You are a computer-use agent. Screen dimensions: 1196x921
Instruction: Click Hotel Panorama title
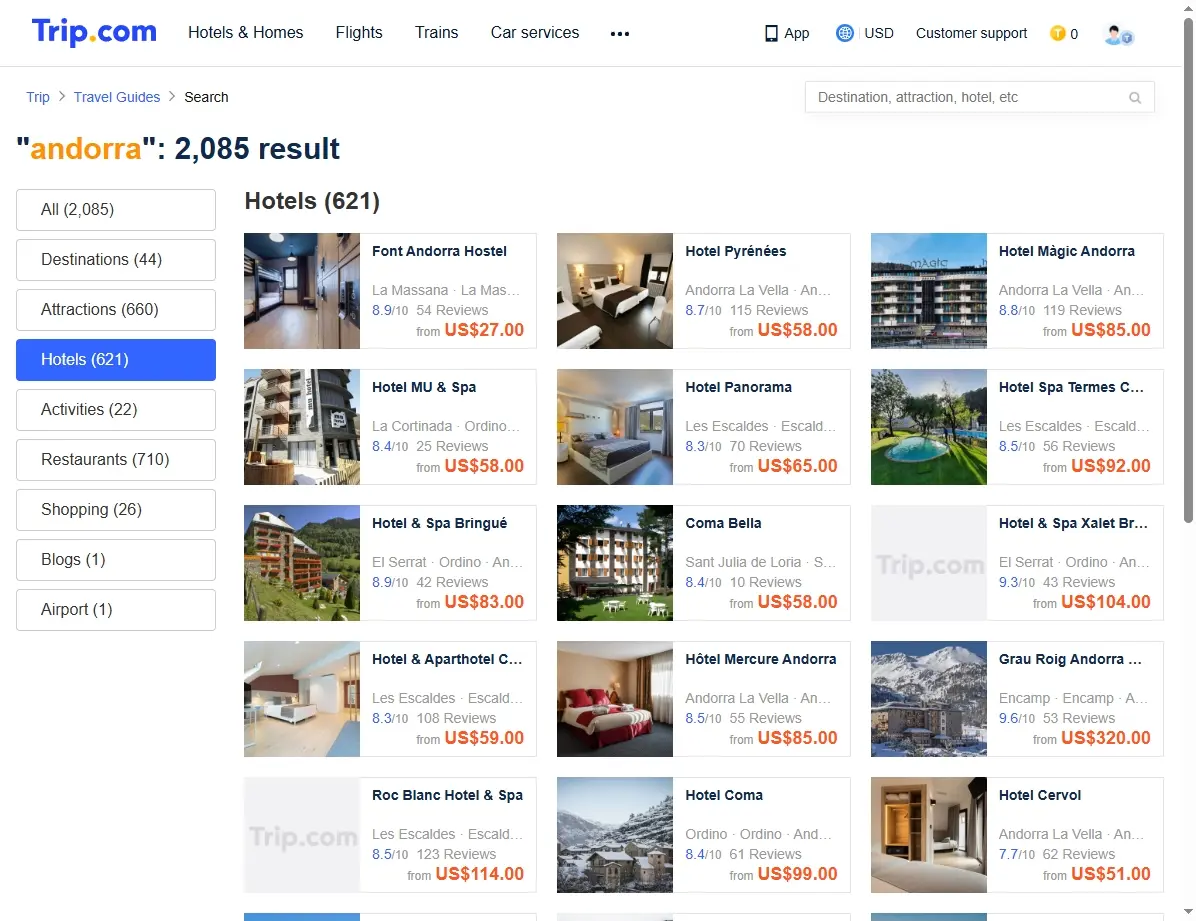(x=738, y=387)
